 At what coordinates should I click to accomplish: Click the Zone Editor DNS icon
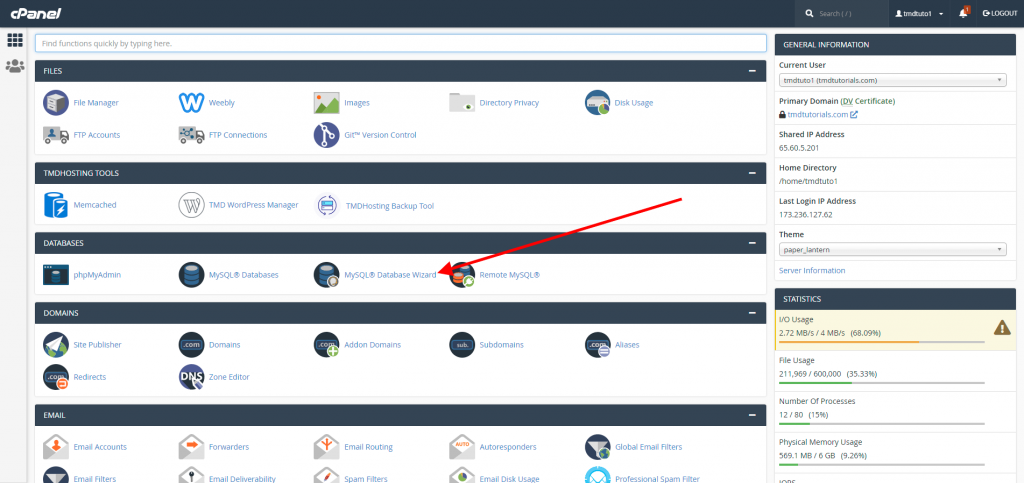coord(192,376)
